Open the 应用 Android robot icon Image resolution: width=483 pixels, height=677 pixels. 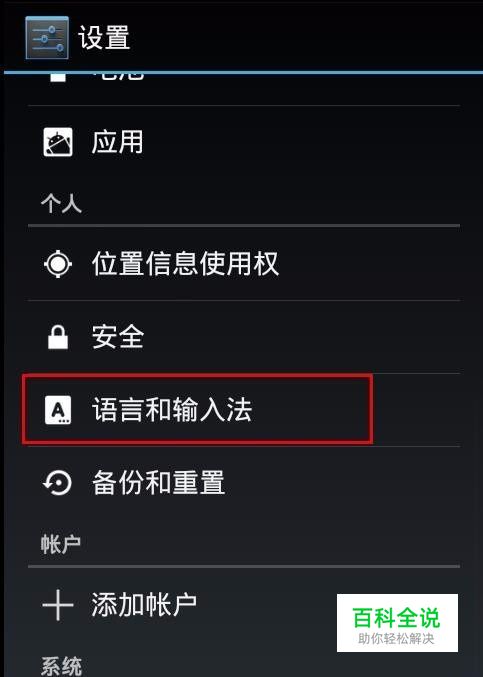click(x=58, y=142)
